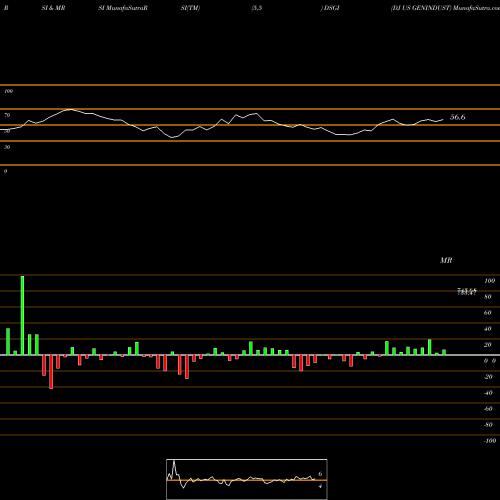Click the MRSI -100 scale label
Image resolution: width=500 pixels, height=500 pixels.
(x=490, y=441)
